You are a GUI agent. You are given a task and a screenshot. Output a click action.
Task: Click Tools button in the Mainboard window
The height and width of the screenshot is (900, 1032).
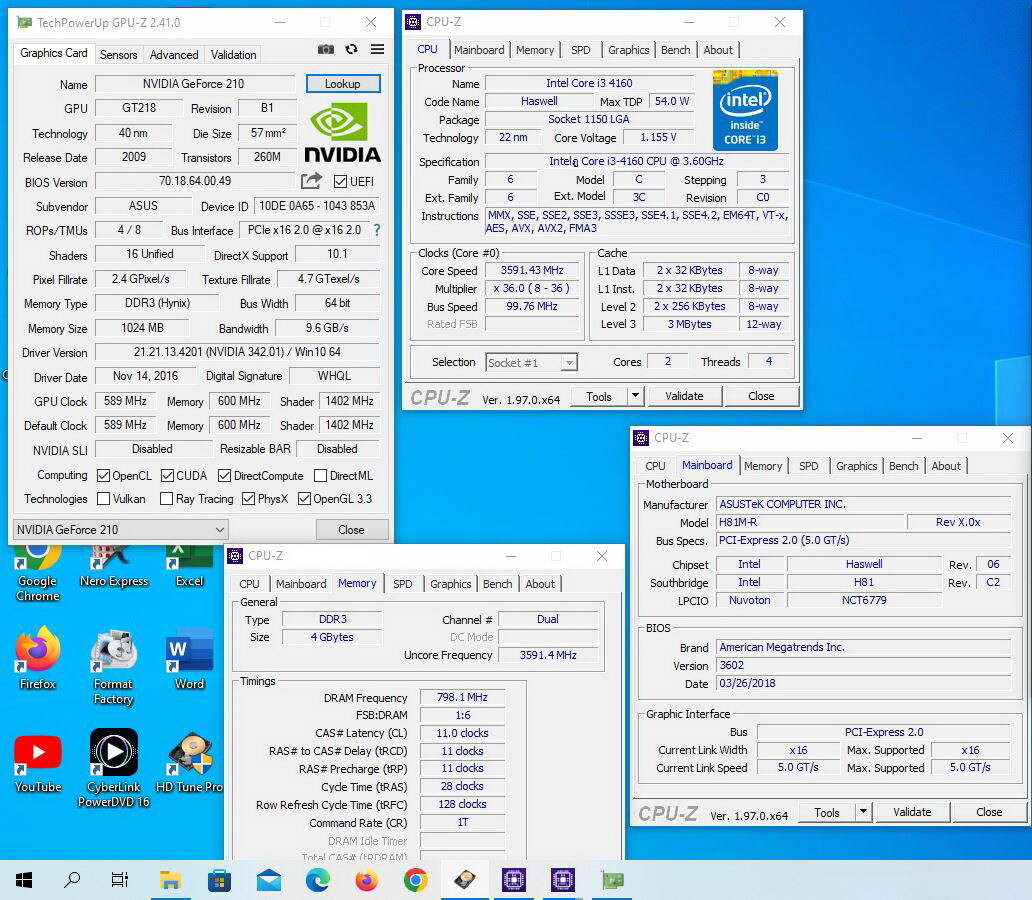[827, 812]
